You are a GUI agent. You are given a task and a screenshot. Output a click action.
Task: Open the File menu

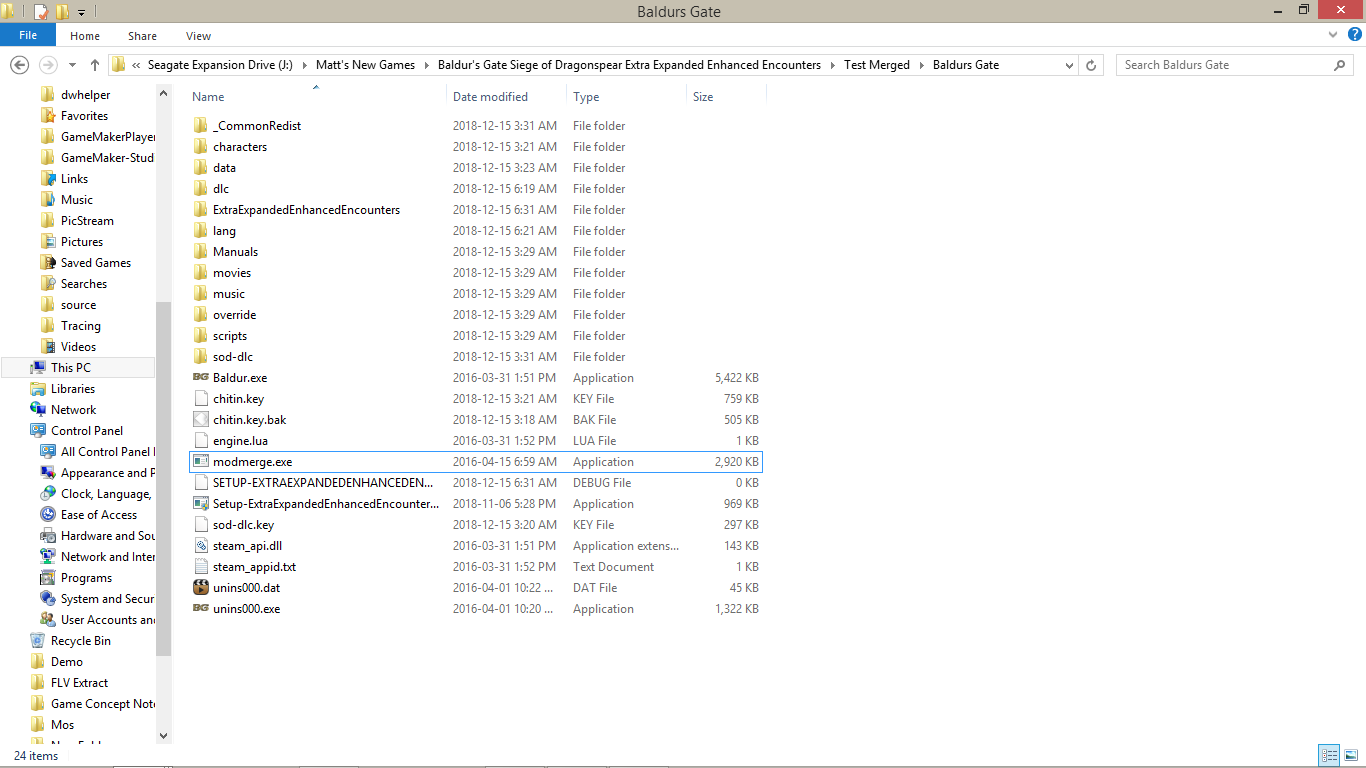coord(28,36)
